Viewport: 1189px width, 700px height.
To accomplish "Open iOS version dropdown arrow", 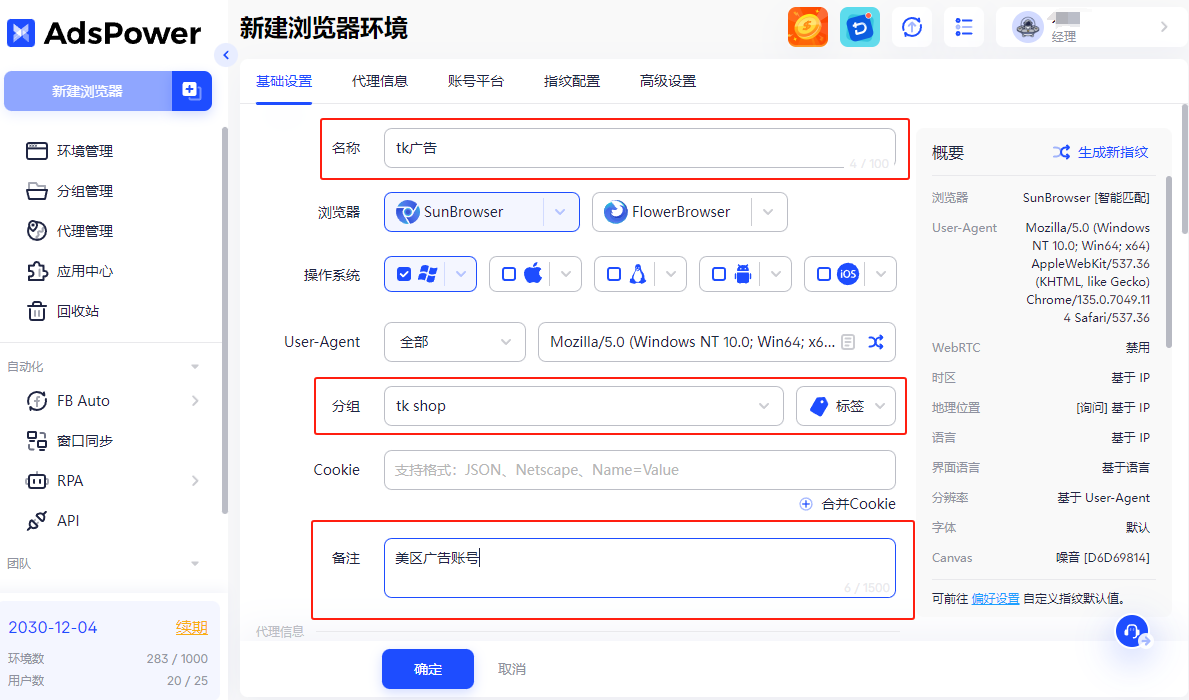I will [880, 274].
